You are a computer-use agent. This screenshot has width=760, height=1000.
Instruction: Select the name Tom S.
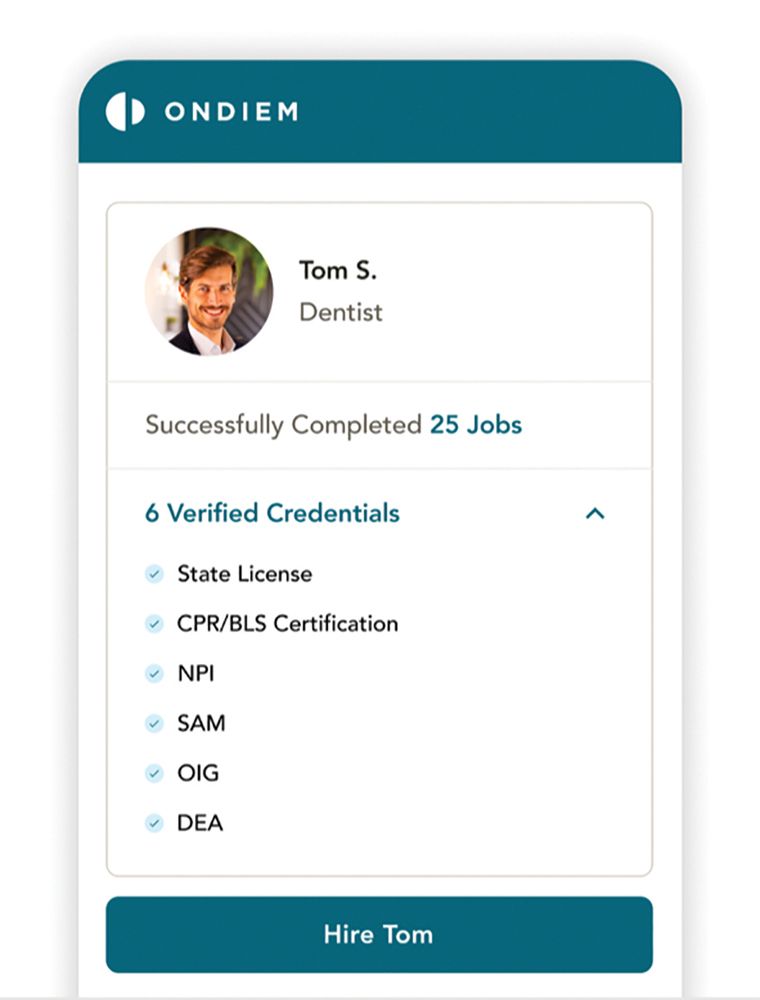click(x=338, y=270)
